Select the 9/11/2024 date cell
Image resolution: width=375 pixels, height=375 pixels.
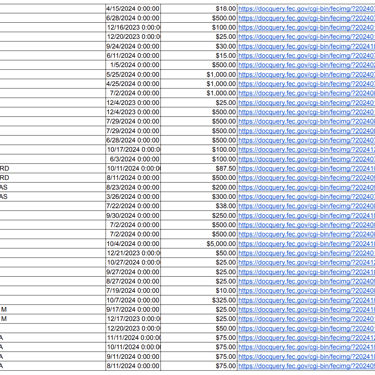(133, 356)
